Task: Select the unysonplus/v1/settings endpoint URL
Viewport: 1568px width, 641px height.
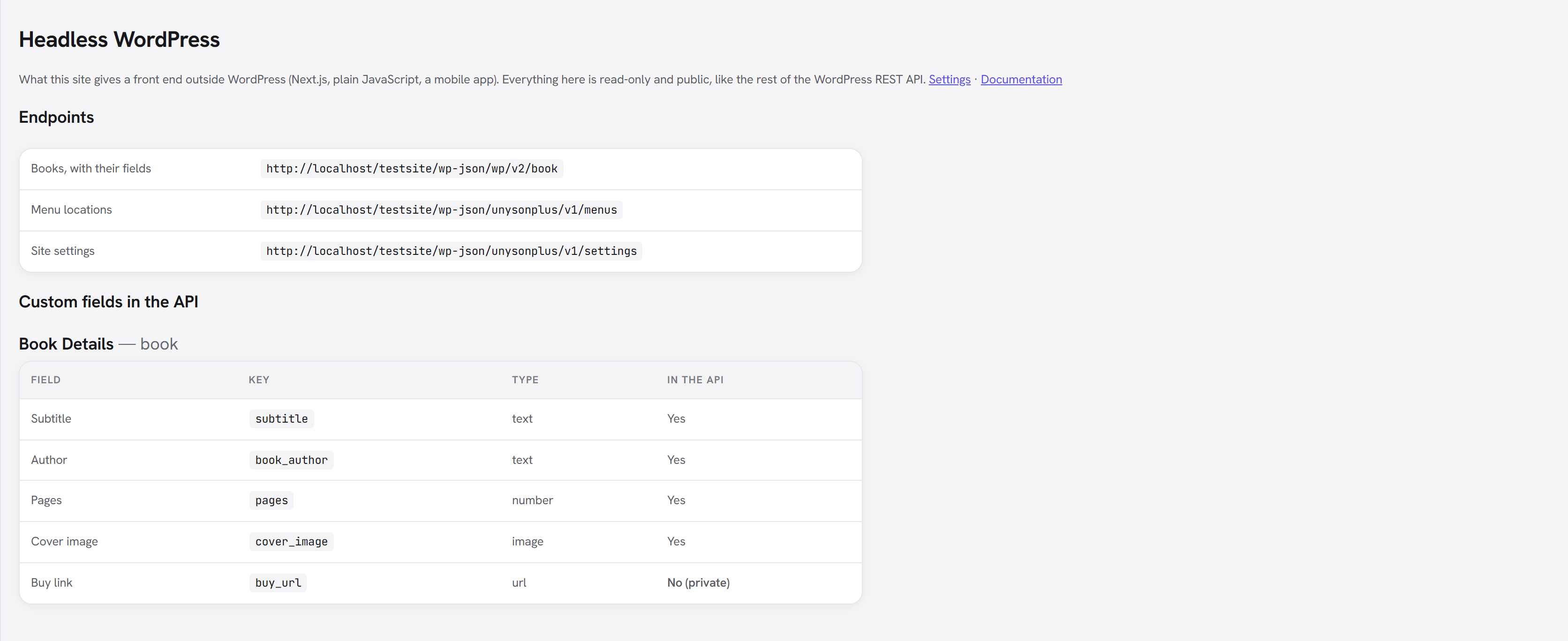Action: click(451, 251)
